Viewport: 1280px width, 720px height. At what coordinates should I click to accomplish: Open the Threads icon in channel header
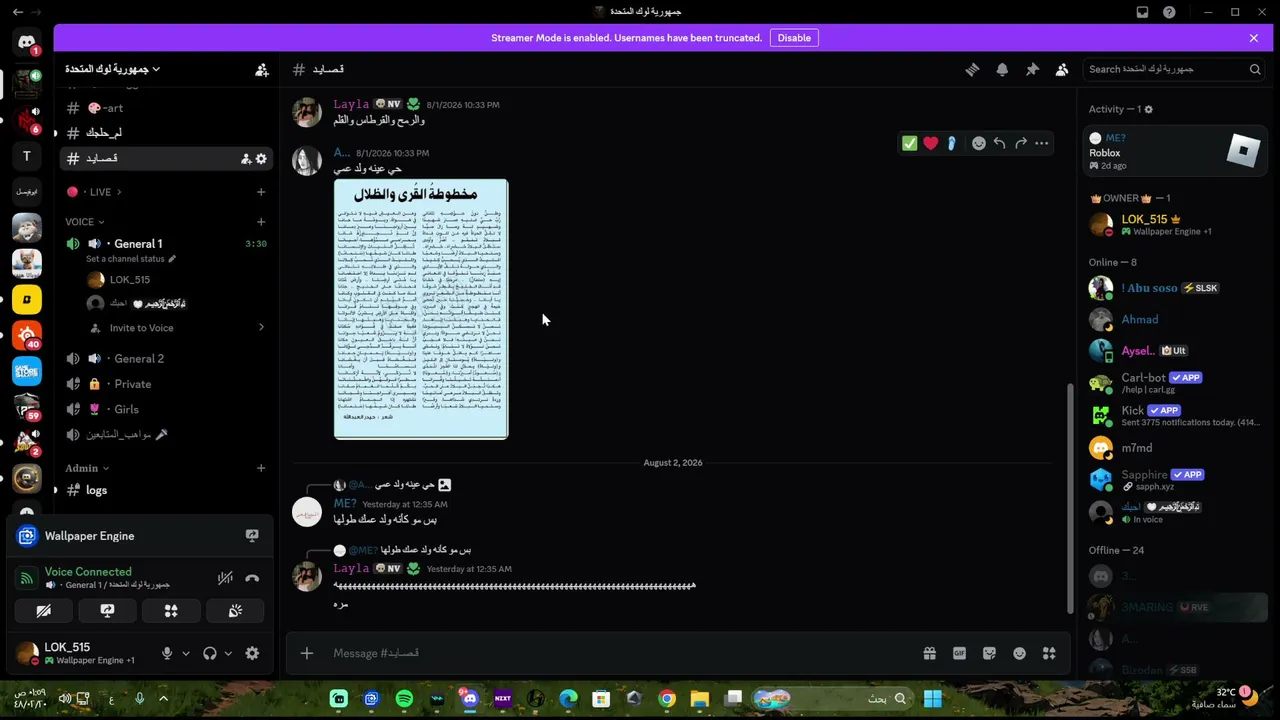[971, 69]
